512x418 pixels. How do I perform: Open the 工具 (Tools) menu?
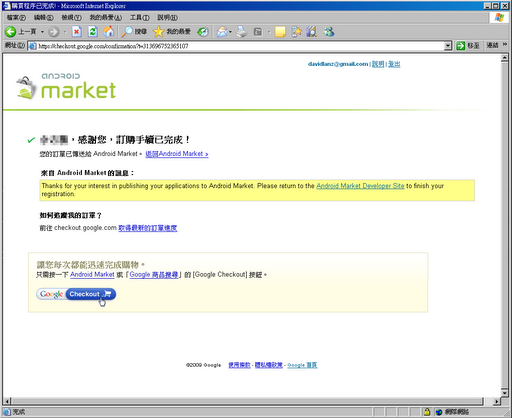coord(139,17)
